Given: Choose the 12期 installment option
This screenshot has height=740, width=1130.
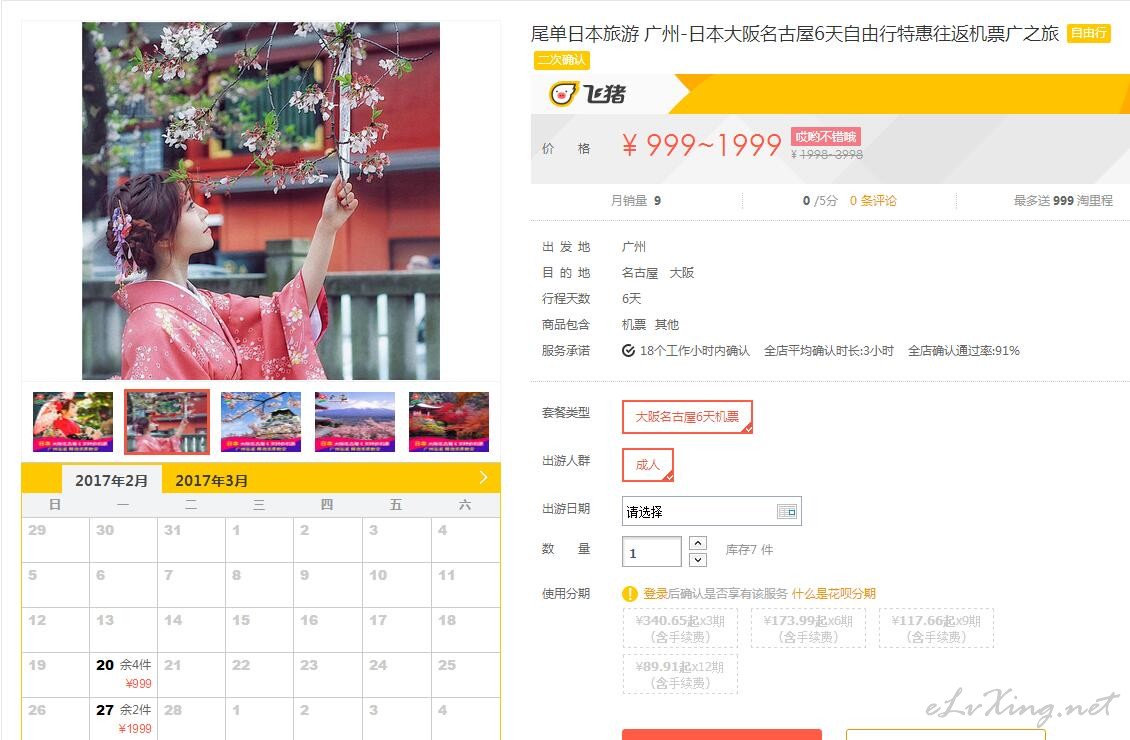Looking at the screenshot, I should pyautogui.click(x=680, y=674).
